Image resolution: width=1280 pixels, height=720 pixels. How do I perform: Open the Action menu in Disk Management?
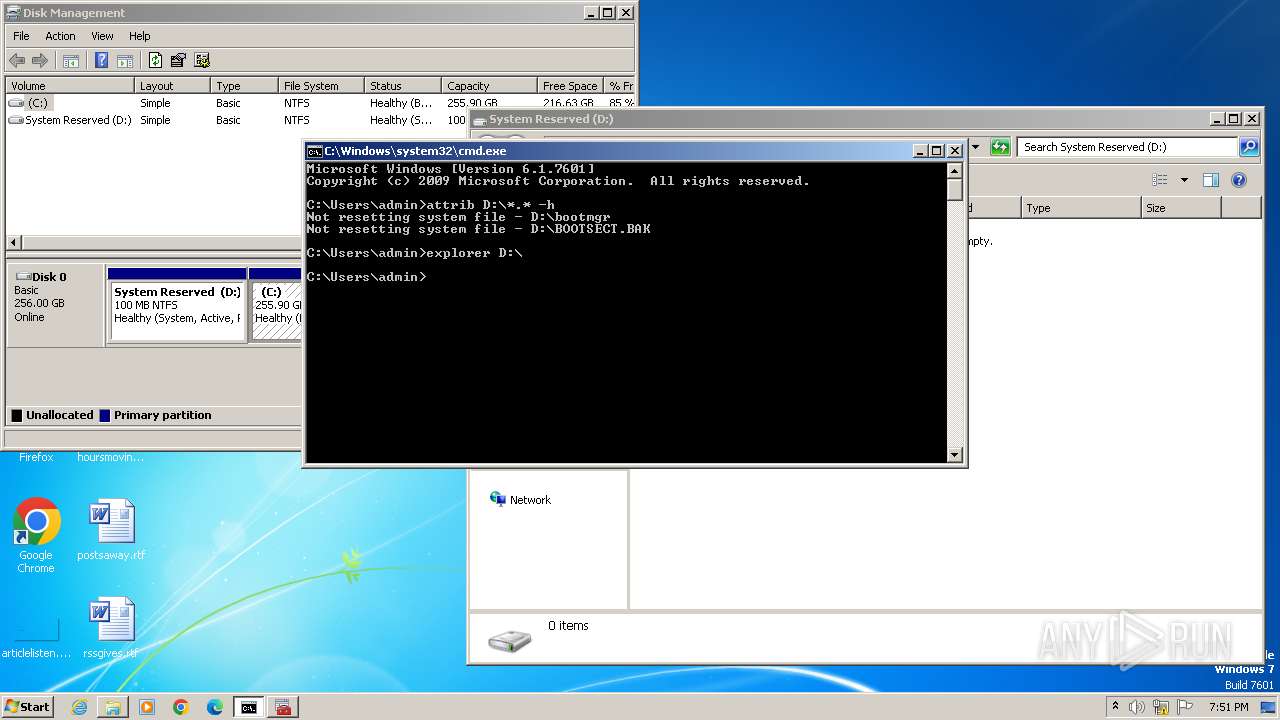pos(60,36)
